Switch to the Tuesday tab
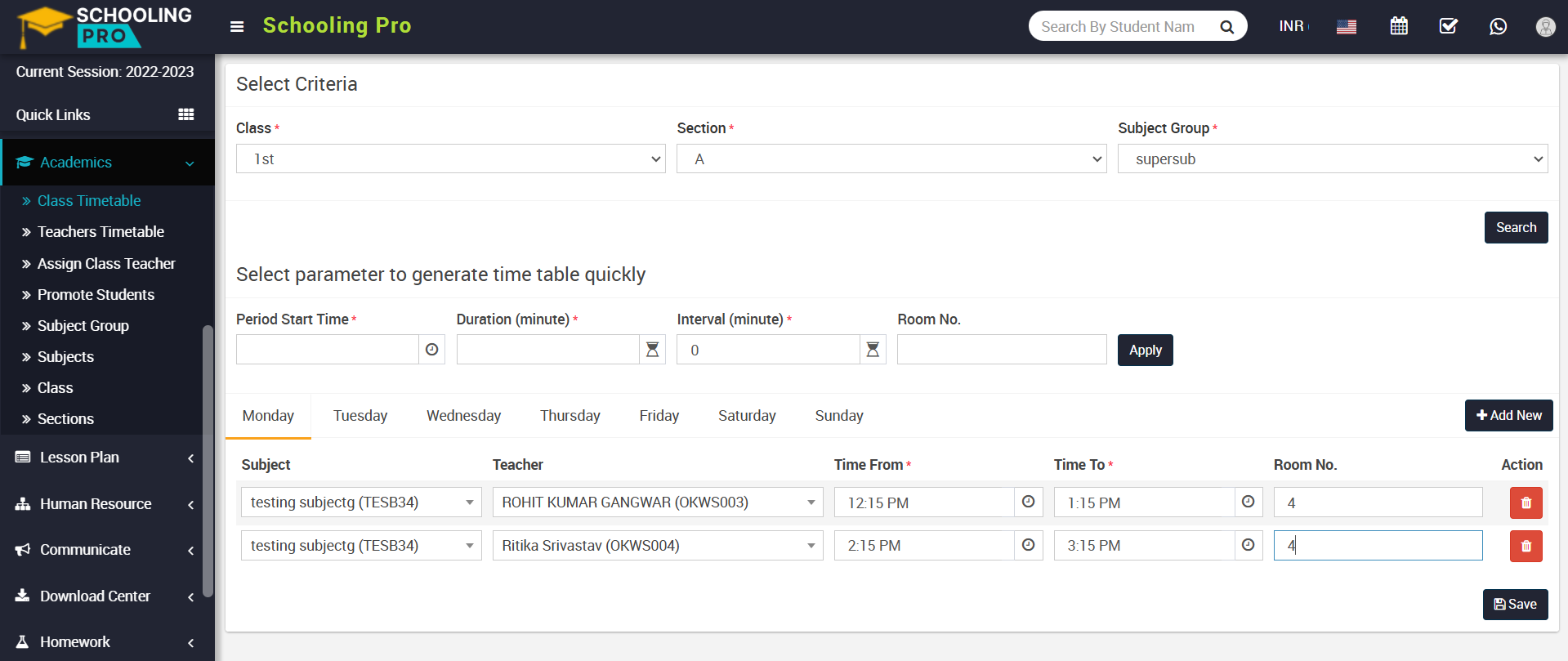Viewport: 1568px width, 661px height. pyautogui.click(x=360, y=416)
